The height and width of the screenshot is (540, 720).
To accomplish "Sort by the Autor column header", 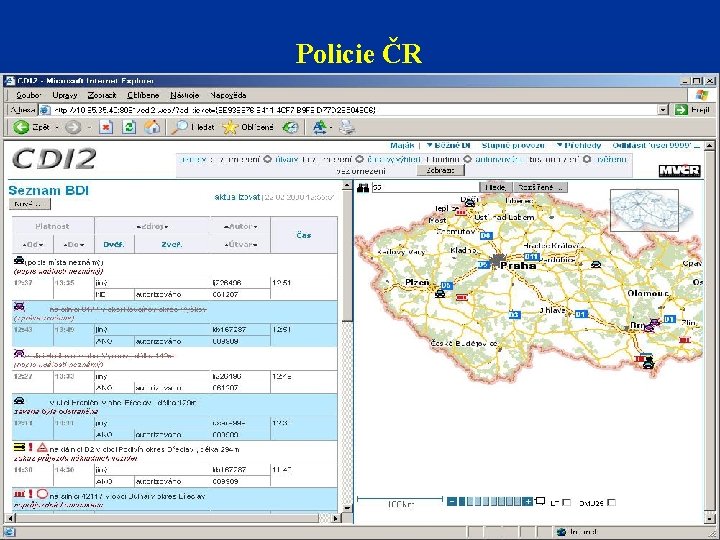I will pyautogui.click(x=240, y=226).
